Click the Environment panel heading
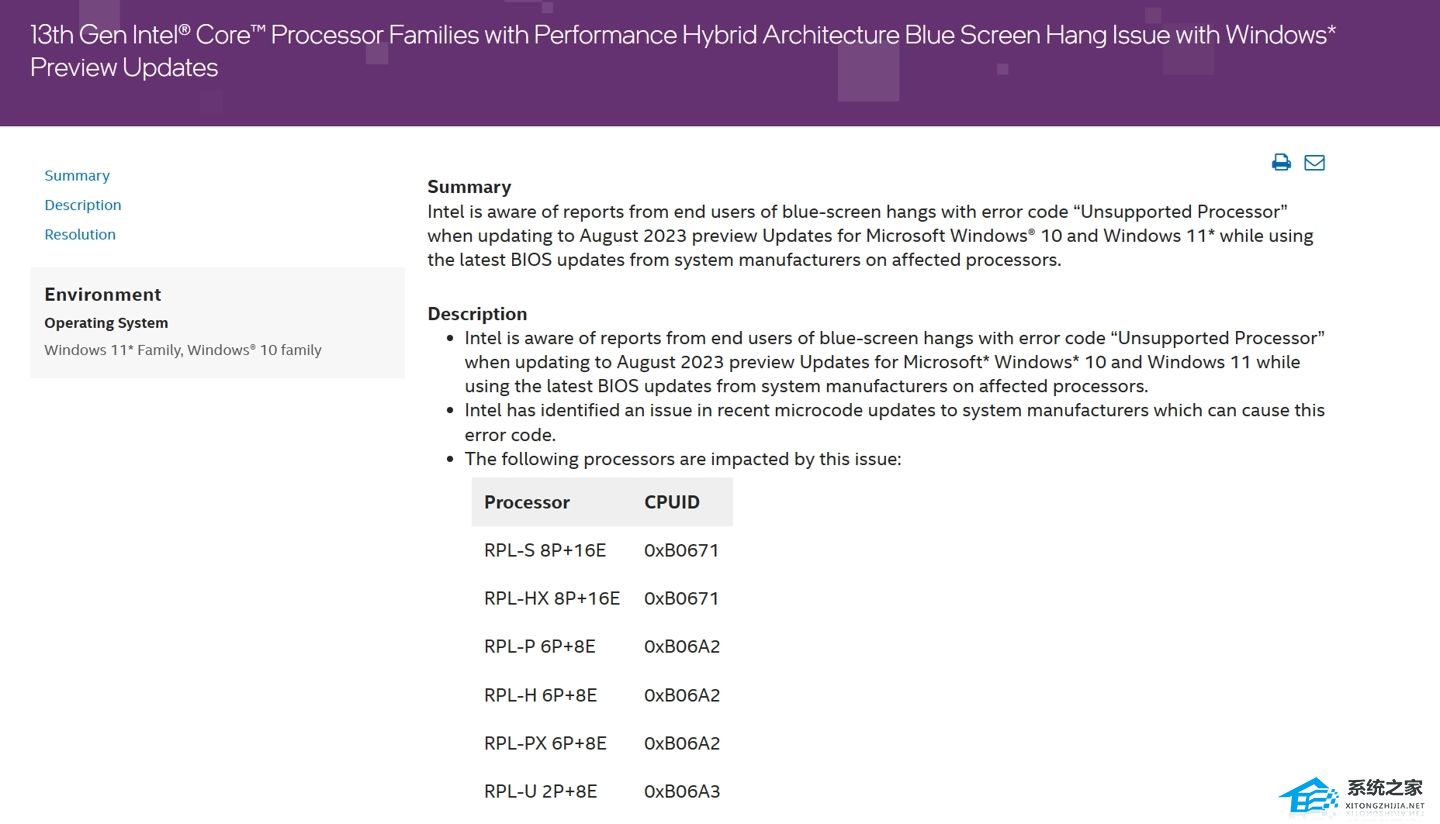Viewport: 1440px width, 824px height. (103, 294)
